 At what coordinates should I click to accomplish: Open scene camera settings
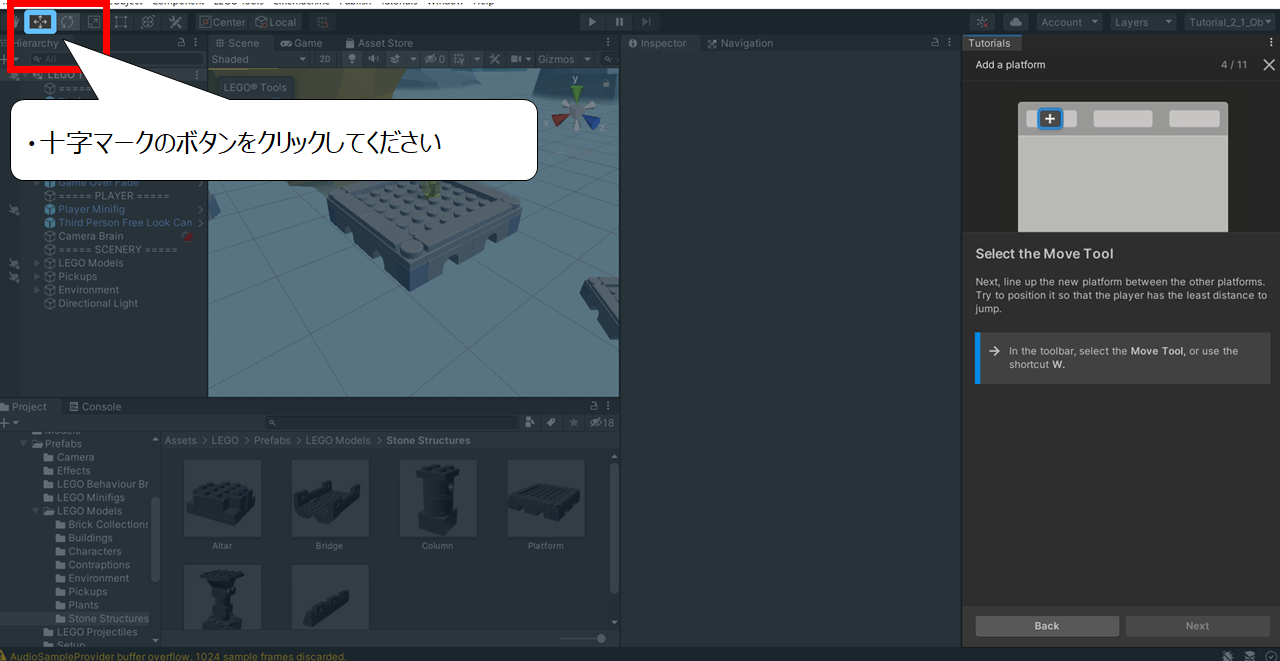click(520, 59)
